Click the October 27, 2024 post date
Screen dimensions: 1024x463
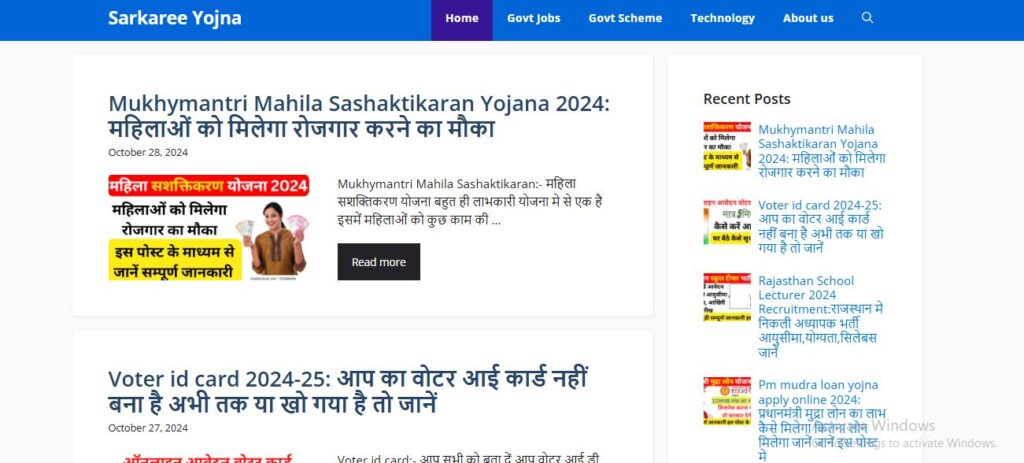148,428
